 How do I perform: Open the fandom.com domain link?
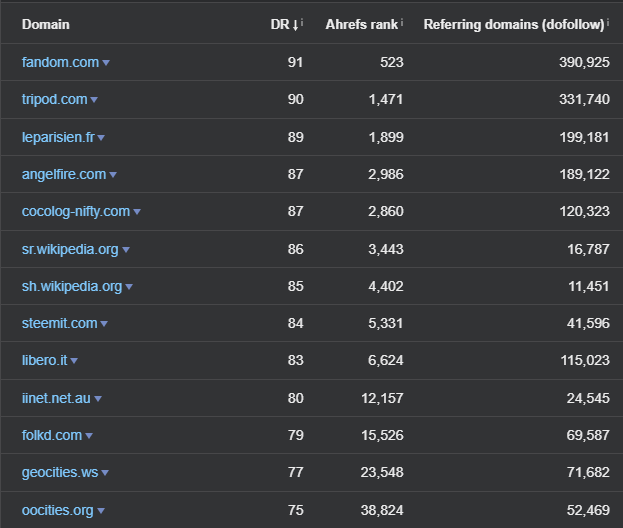pos(60,62)
